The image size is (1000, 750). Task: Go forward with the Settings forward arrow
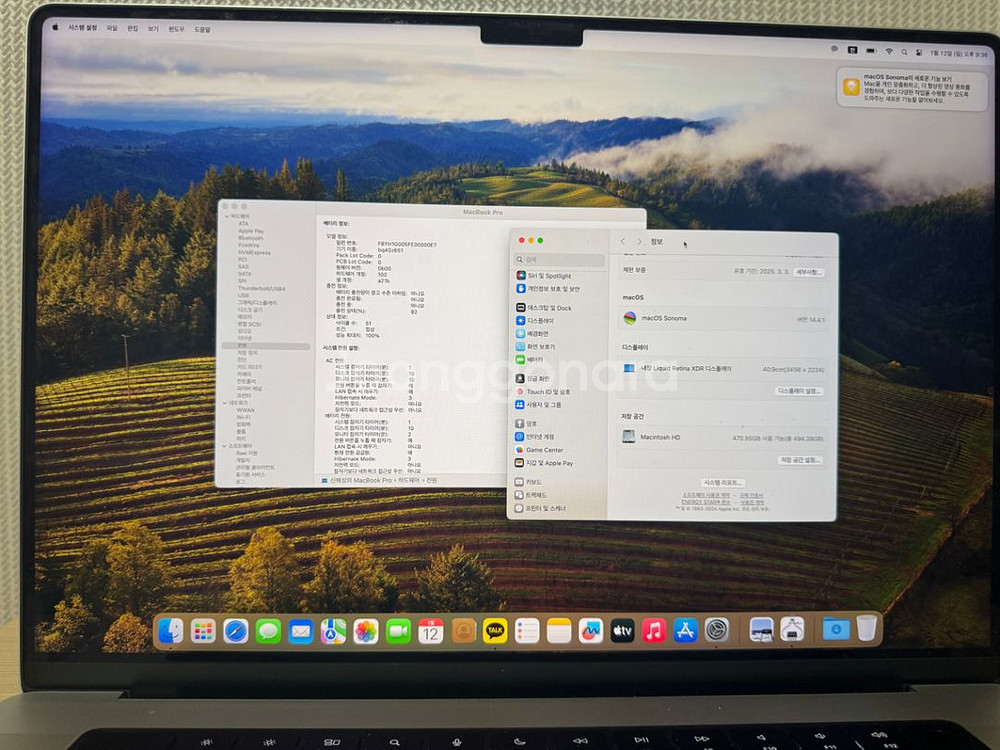tap(639, 241)
